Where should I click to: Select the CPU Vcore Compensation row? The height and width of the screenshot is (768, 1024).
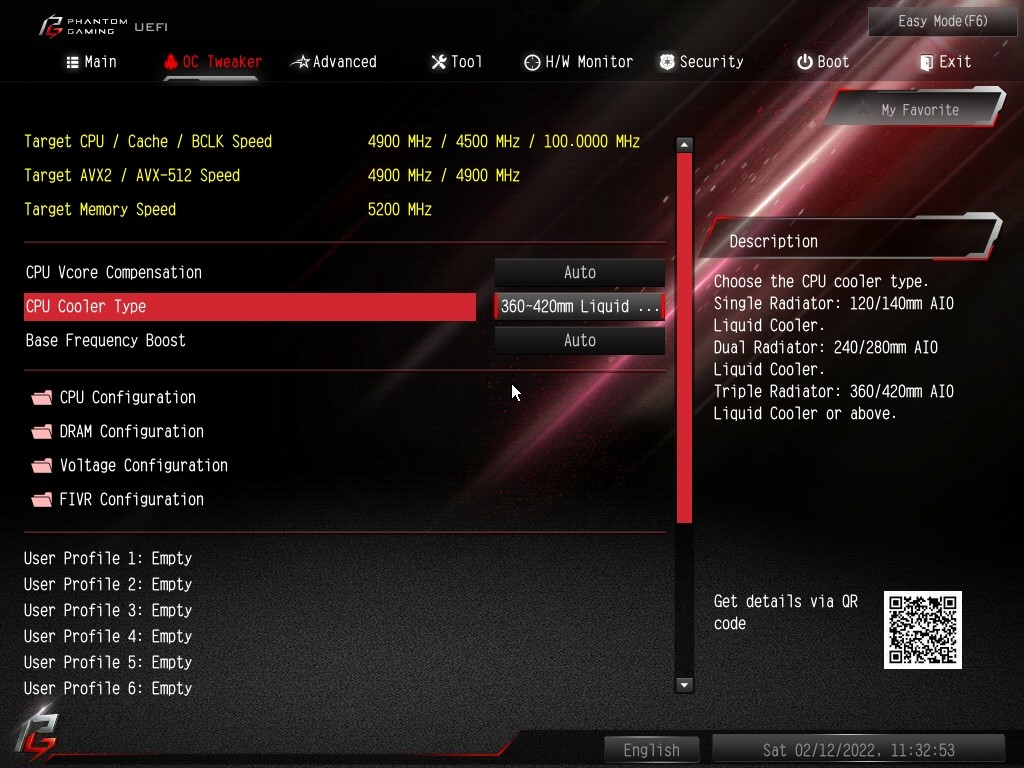[x=249, y=272]
